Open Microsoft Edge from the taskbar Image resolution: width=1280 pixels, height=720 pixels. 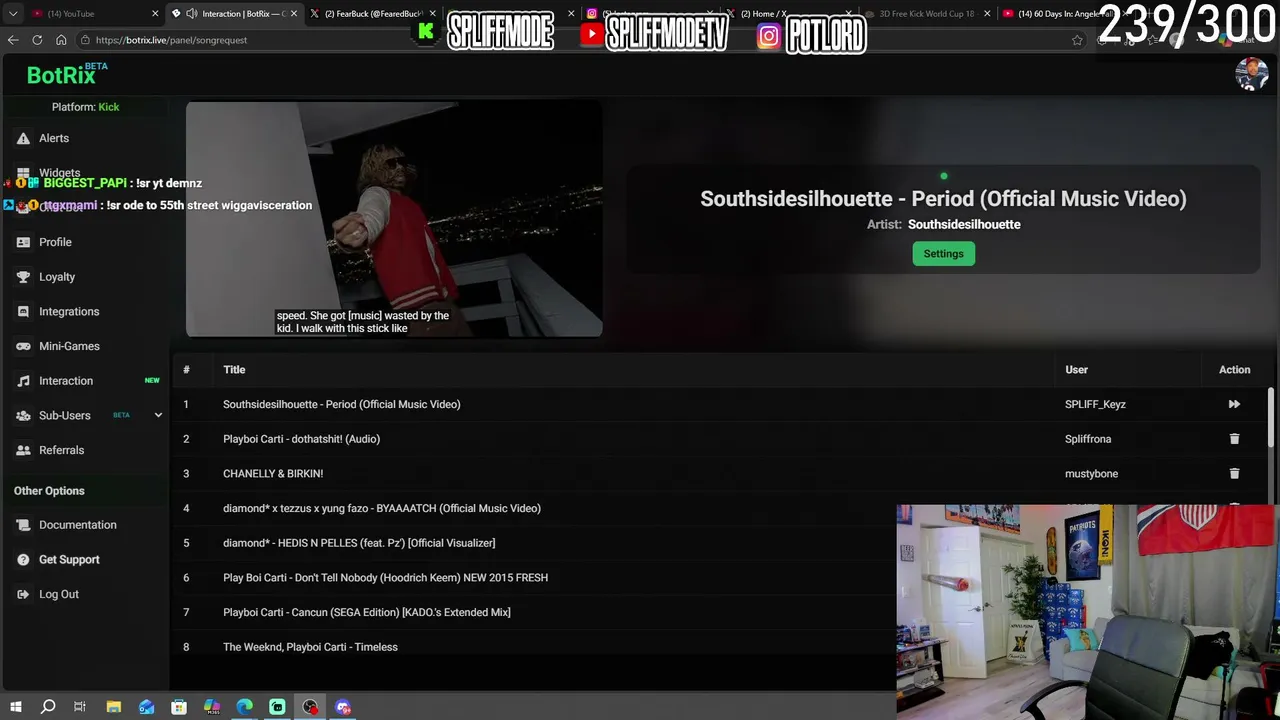click(x=245, y=707)
